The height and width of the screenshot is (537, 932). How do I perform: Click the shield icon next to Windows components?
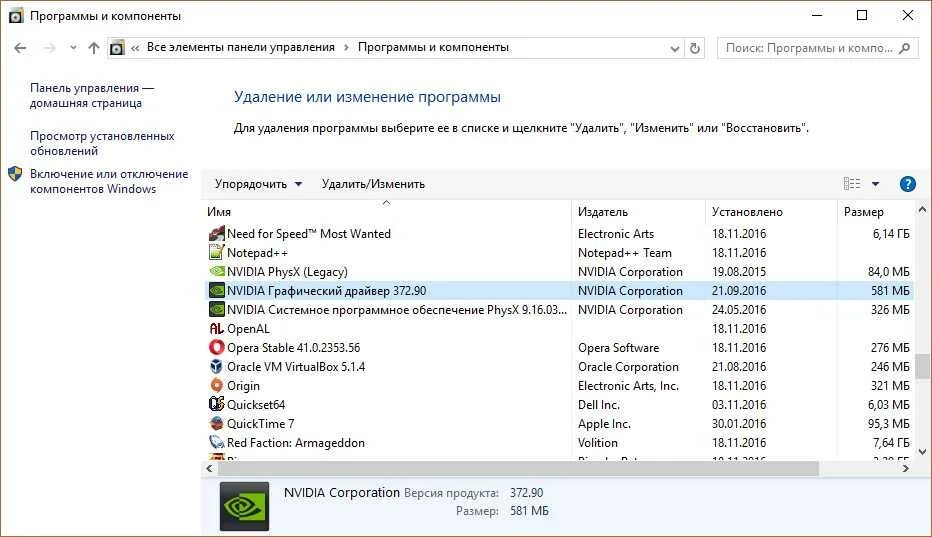tap(15, 174)
